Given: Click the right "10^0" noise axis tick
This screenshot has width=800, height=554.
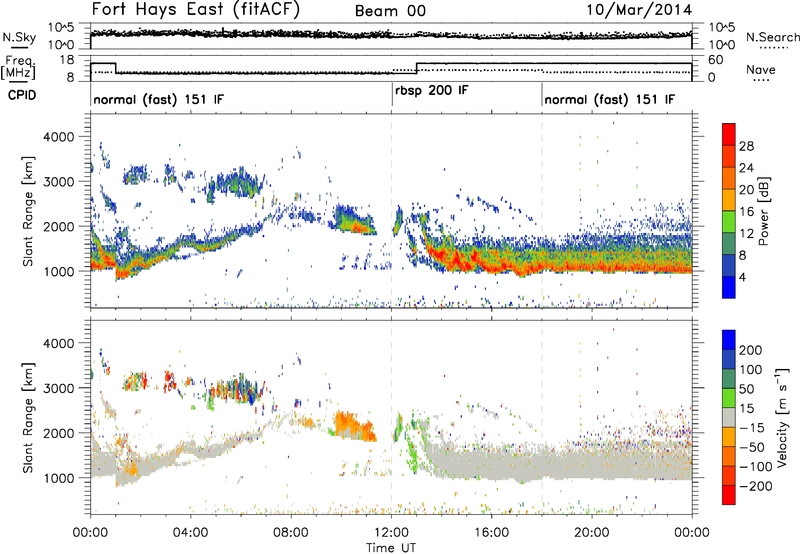Looking at the screenshot, I should [x=721, y=45].
